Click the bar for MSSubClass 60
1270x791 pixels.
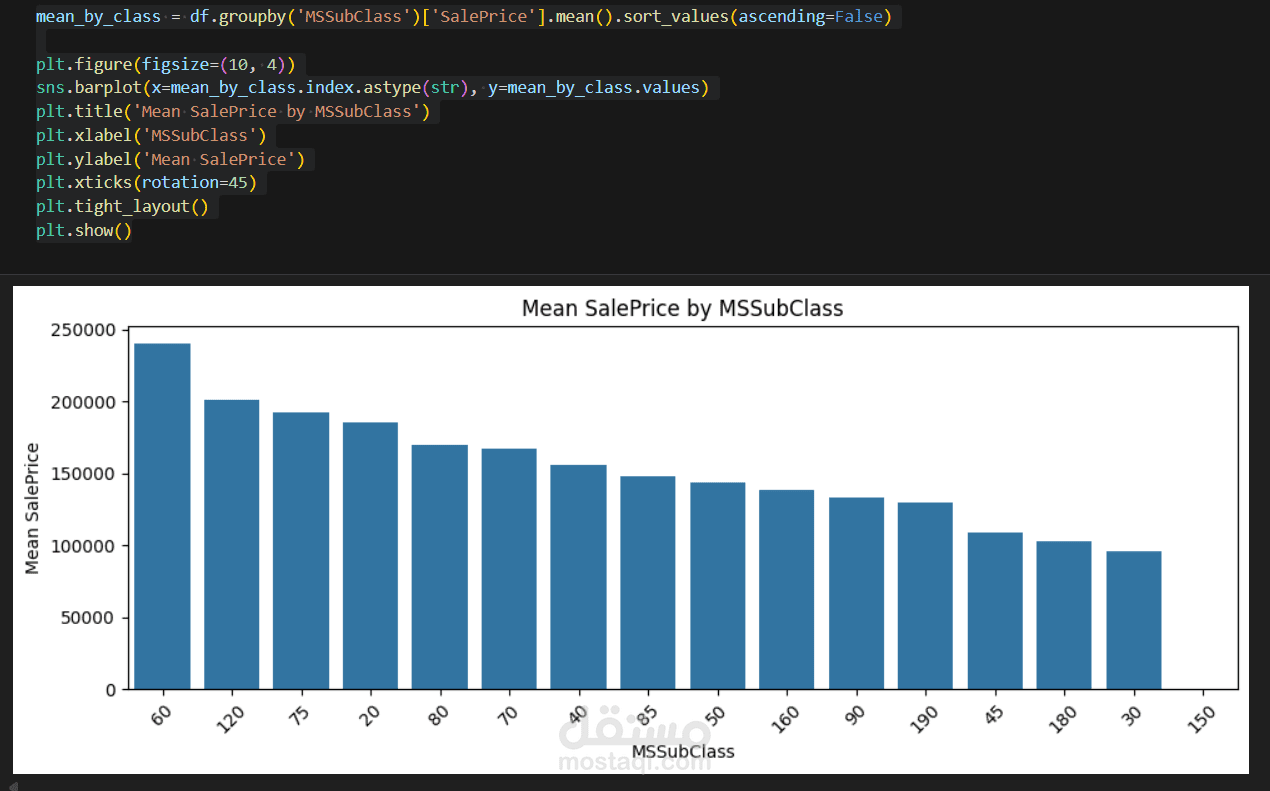point(162,516)
